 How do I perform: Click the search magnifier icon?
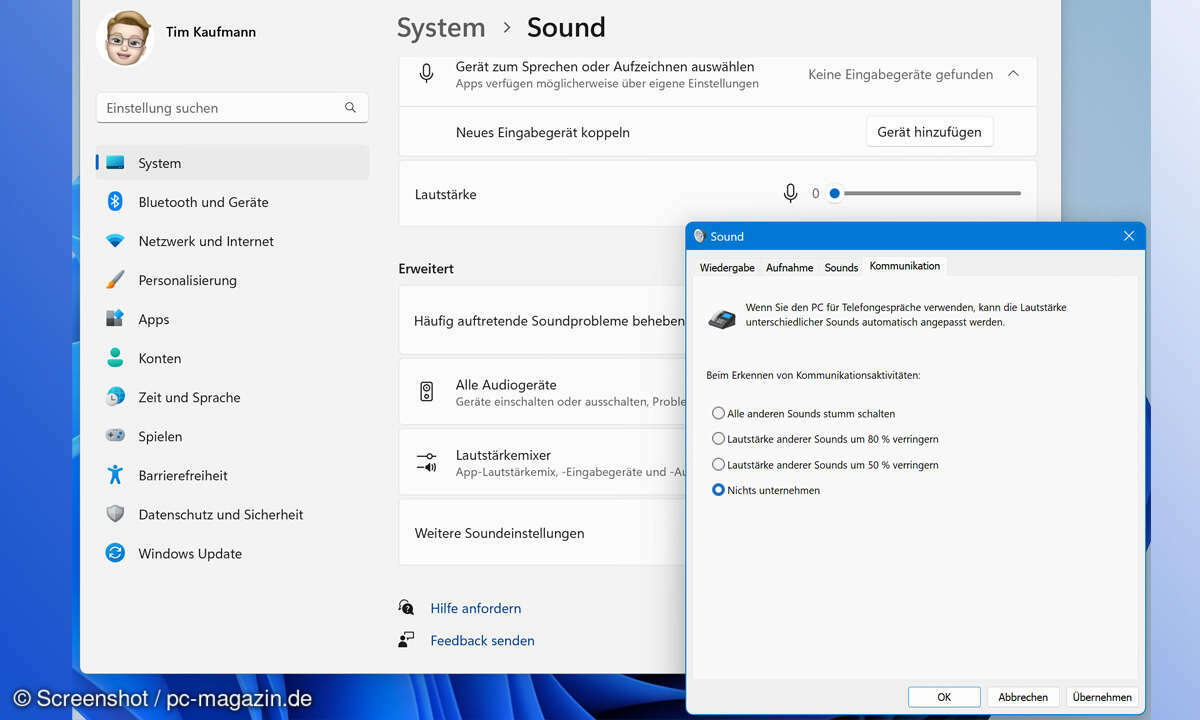click(x=350, y=108)
